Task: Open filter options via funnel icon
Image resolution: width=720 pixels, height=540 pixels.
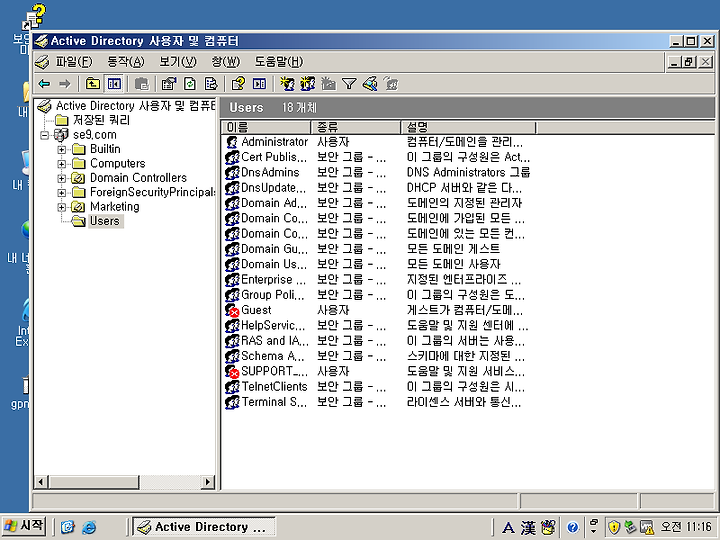Action: click(349, 84)
